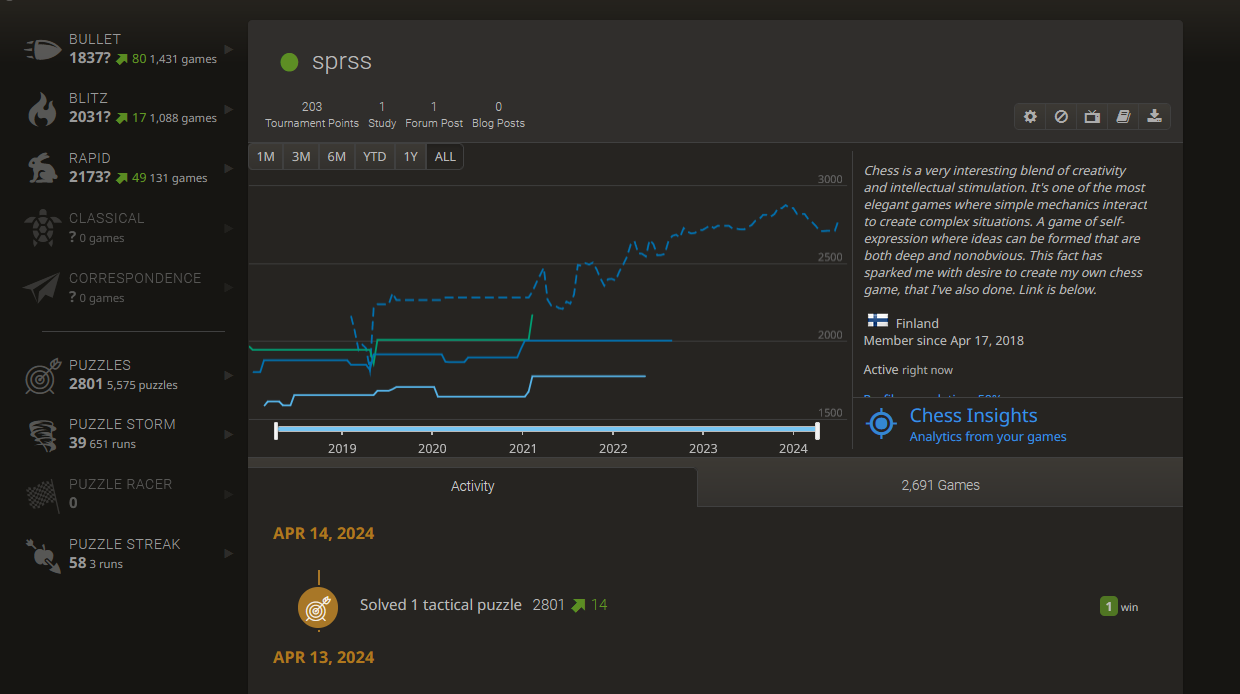Click the Bullet rating bullet icon
The width and height of the screenshot is (1240, 694).
click(43, 50)
